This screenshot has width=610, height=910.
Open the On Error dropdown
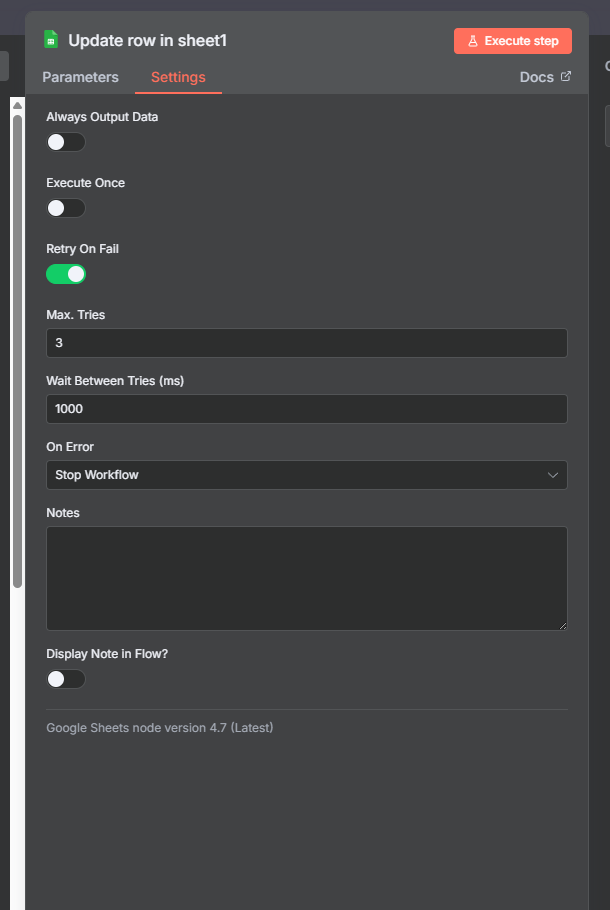(306, 475)
